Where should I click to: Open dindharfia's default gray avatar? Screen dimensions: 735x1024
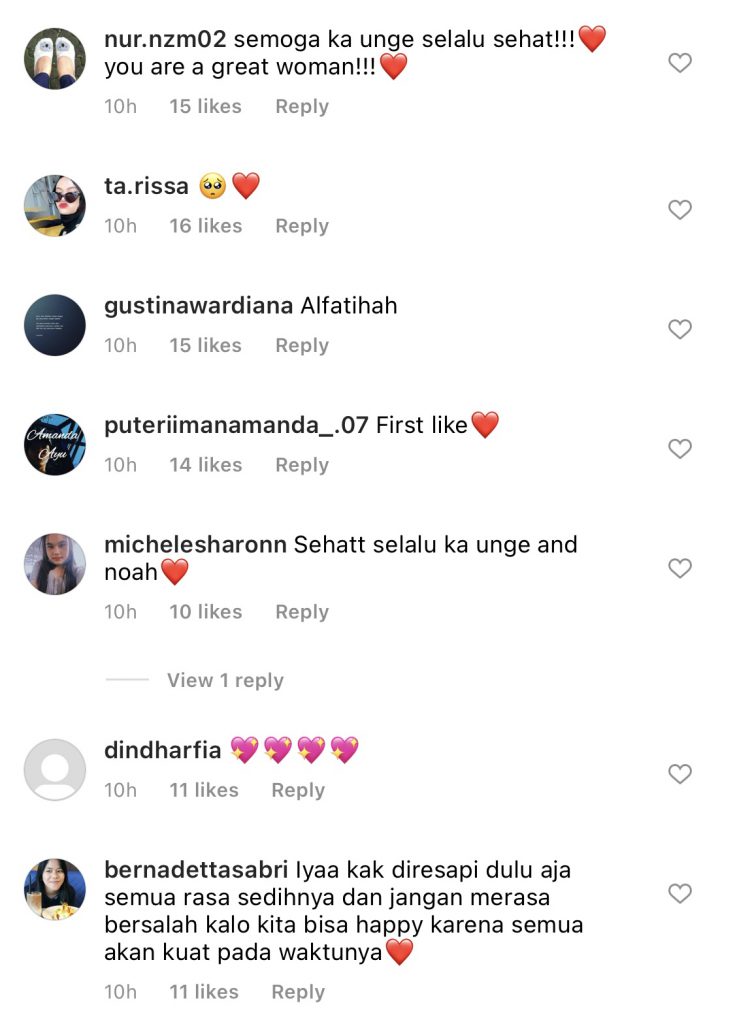[55, 770]
